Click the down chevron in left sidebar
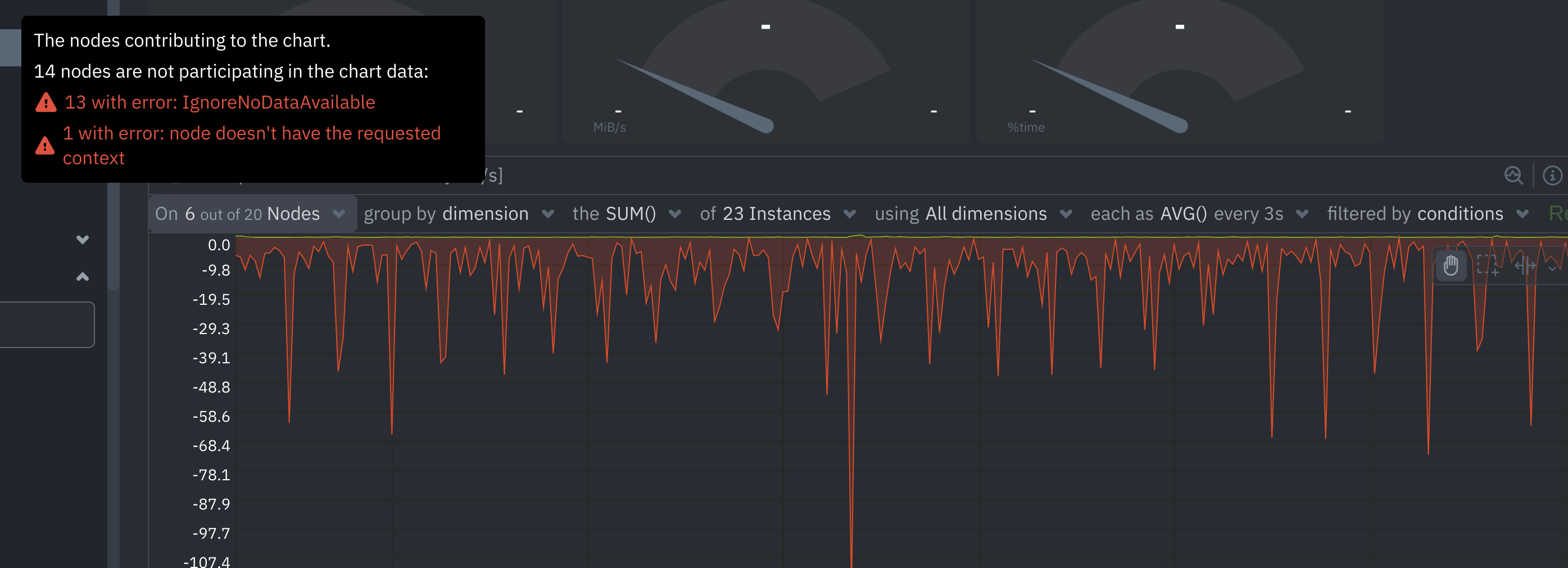 point(83,239)
